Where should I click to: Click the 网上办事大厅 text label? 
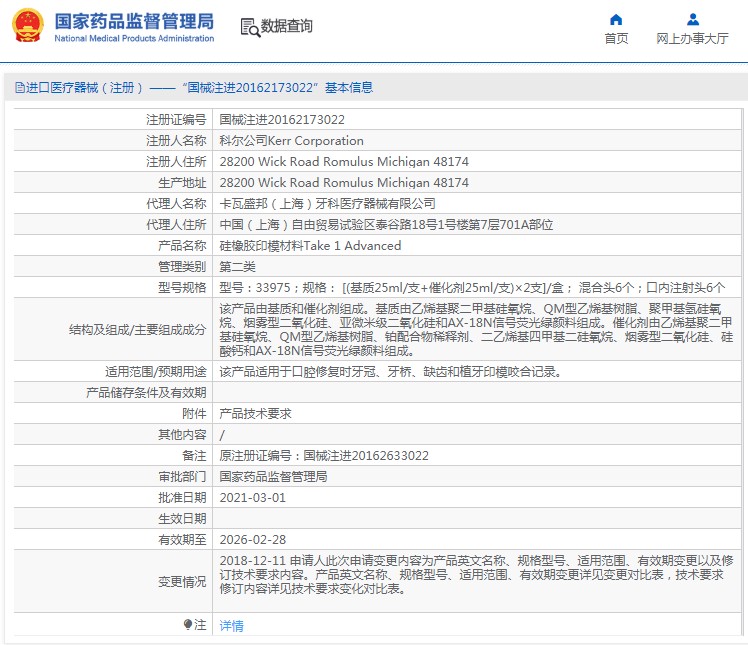[x=692, y=39]
